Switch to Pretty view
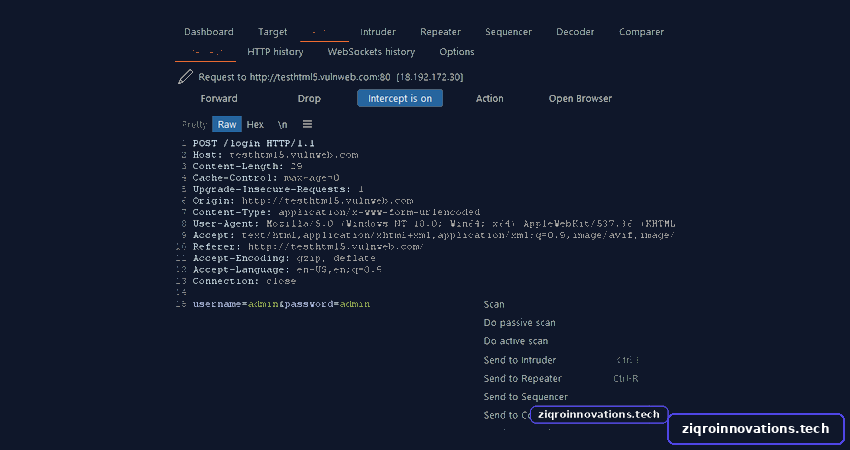Screen dimensions: 850x450 194,125
